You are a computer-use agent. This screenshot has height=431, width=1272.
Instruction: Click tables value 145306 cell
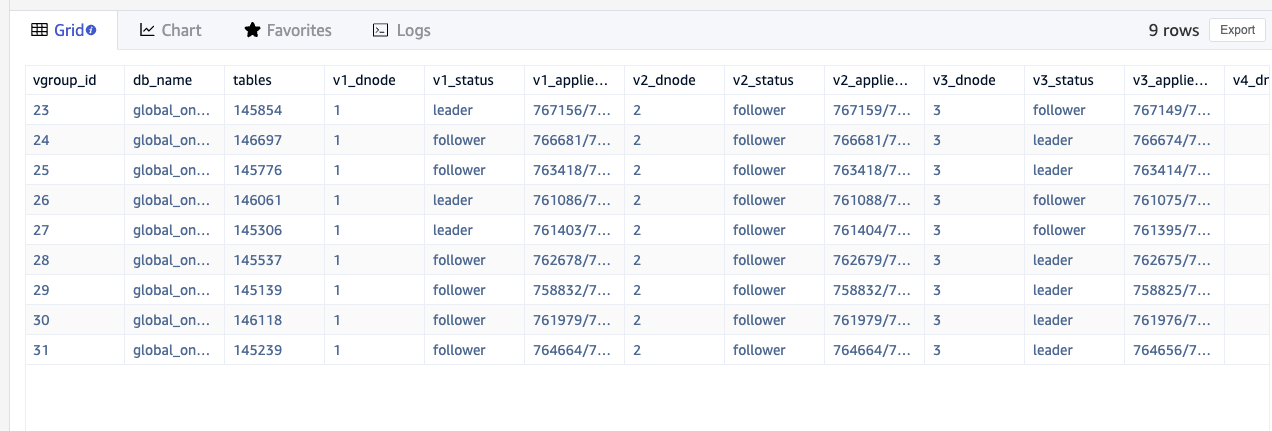pyautogui.click(x=258, y=230)
